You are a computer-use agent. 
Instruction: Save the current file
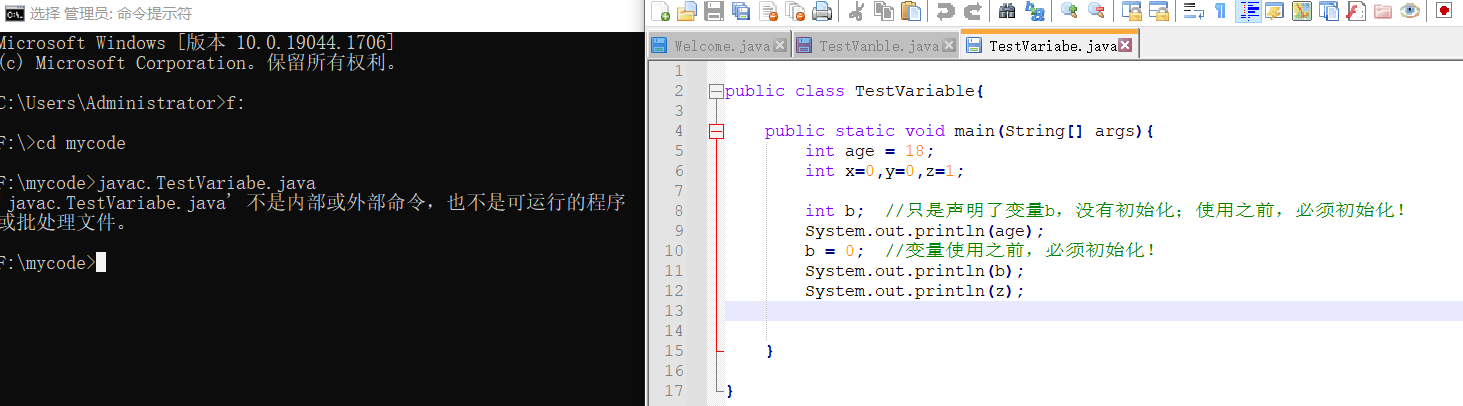(714, 11)
